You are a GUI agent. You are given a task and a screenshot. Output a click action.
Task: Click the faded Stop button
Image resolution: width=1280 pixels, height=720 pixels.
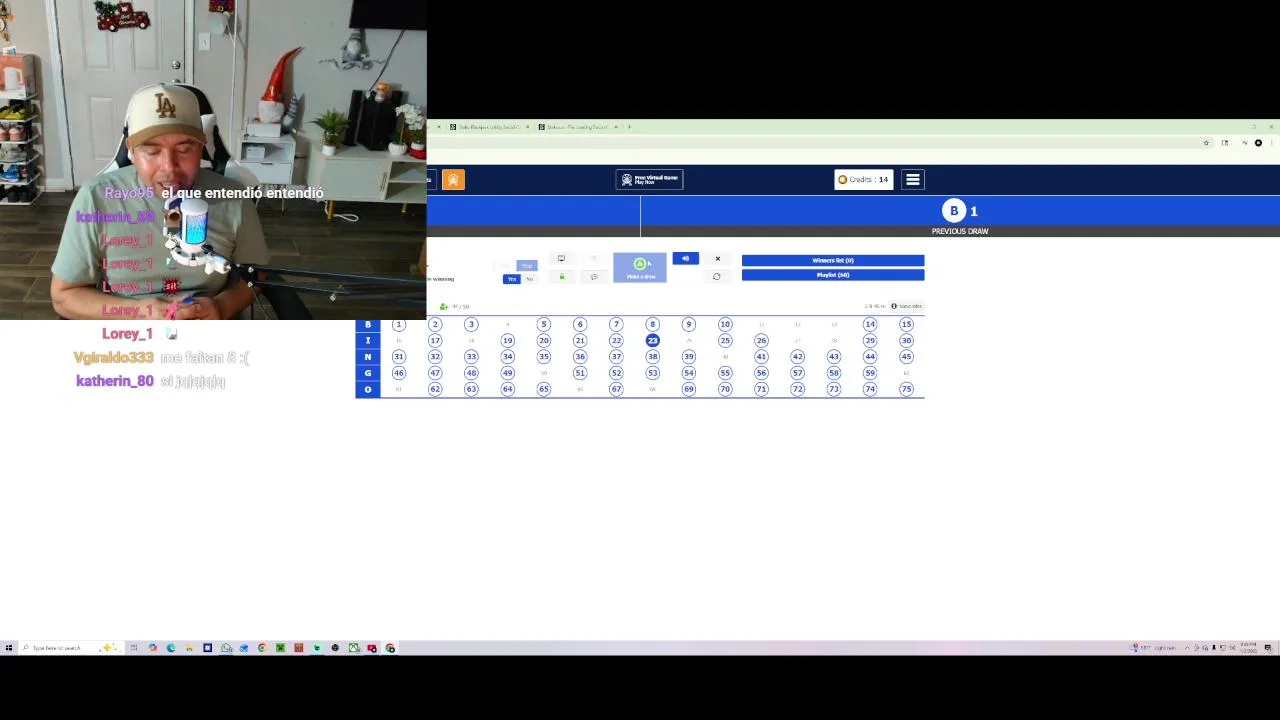click(x=527, y=266)
